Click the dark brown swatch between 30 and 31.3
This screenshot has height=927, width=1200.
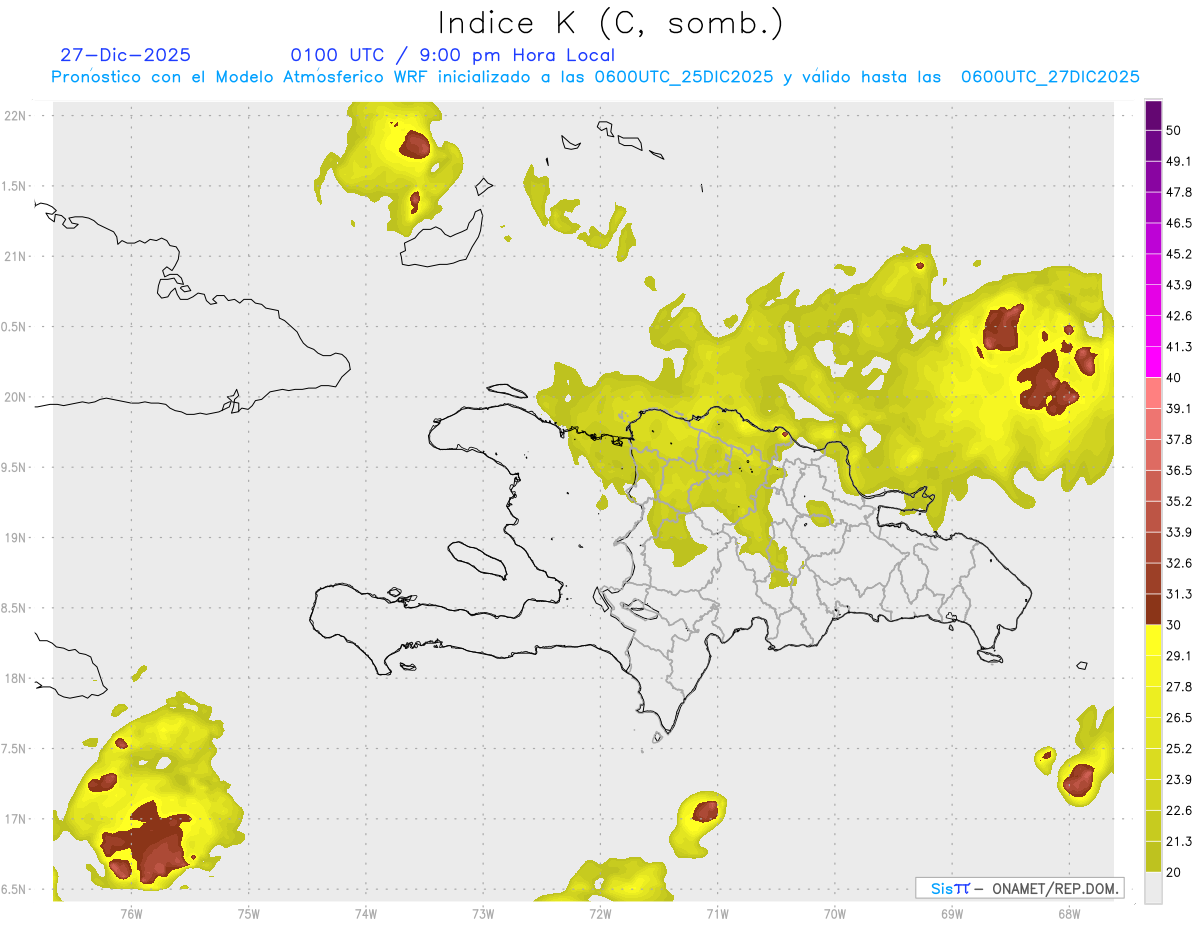(x=1153, y=609)
